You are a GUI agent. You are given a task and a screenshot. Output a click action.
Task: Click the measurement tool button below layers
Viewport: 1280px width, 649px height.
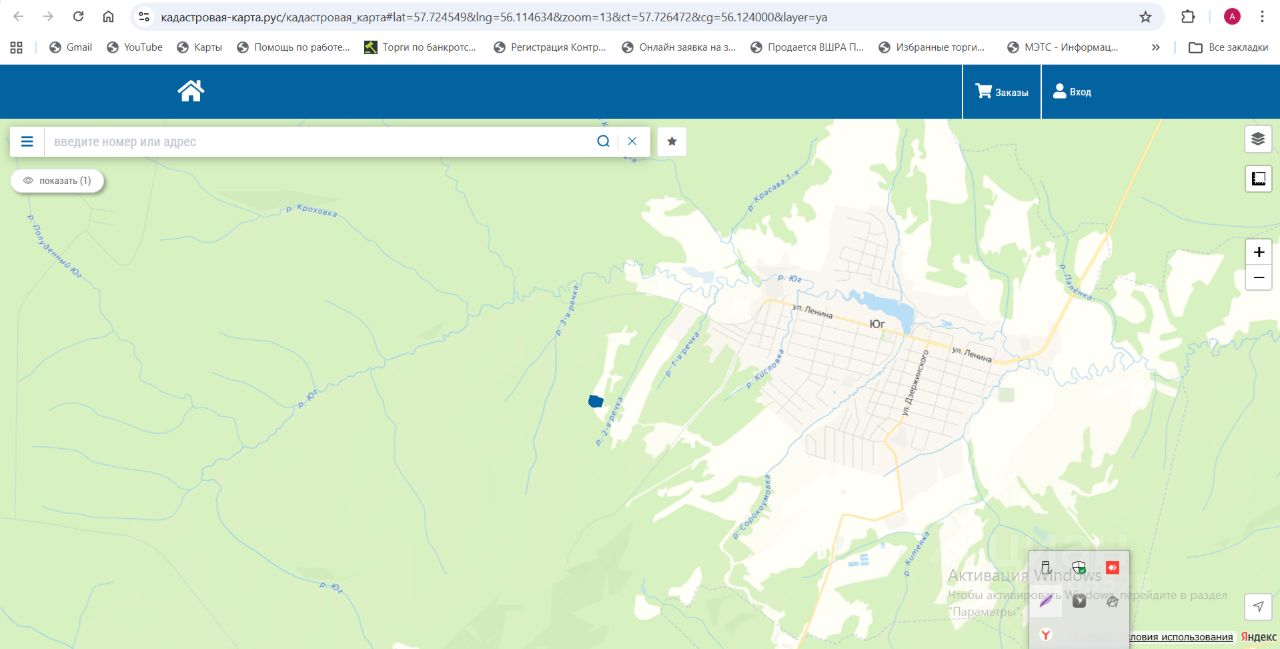coord(1258,179)
